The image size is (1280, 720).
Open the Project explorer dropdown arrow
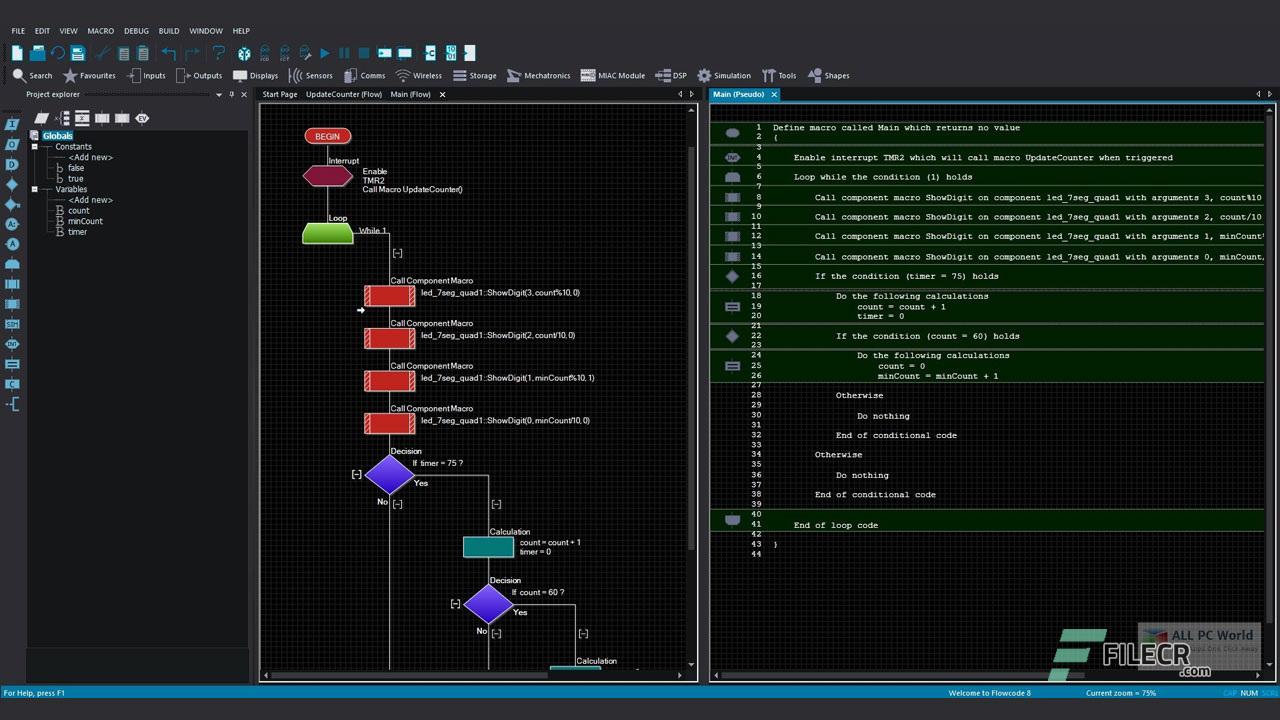coord(219,94)
